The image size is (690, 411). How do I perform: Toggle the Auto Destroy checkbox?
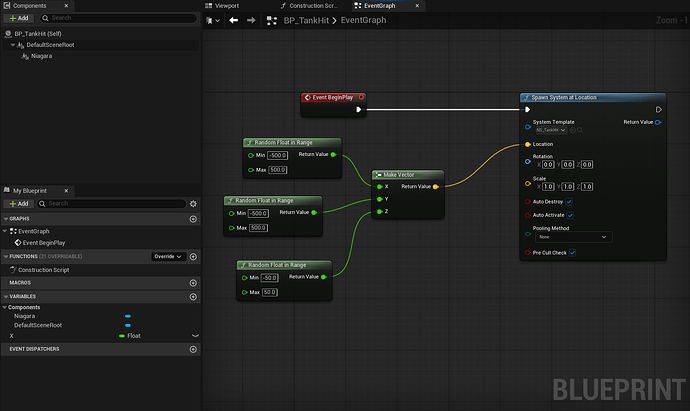pyautogui.click(x=569, y=201)
